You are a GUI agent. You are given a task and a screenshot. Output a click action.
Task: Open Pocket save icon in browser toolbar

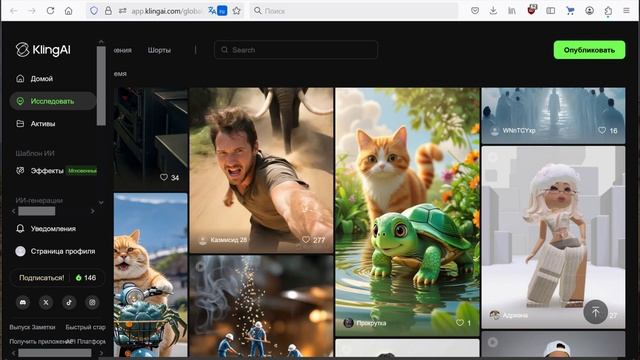tap(475, 11)
